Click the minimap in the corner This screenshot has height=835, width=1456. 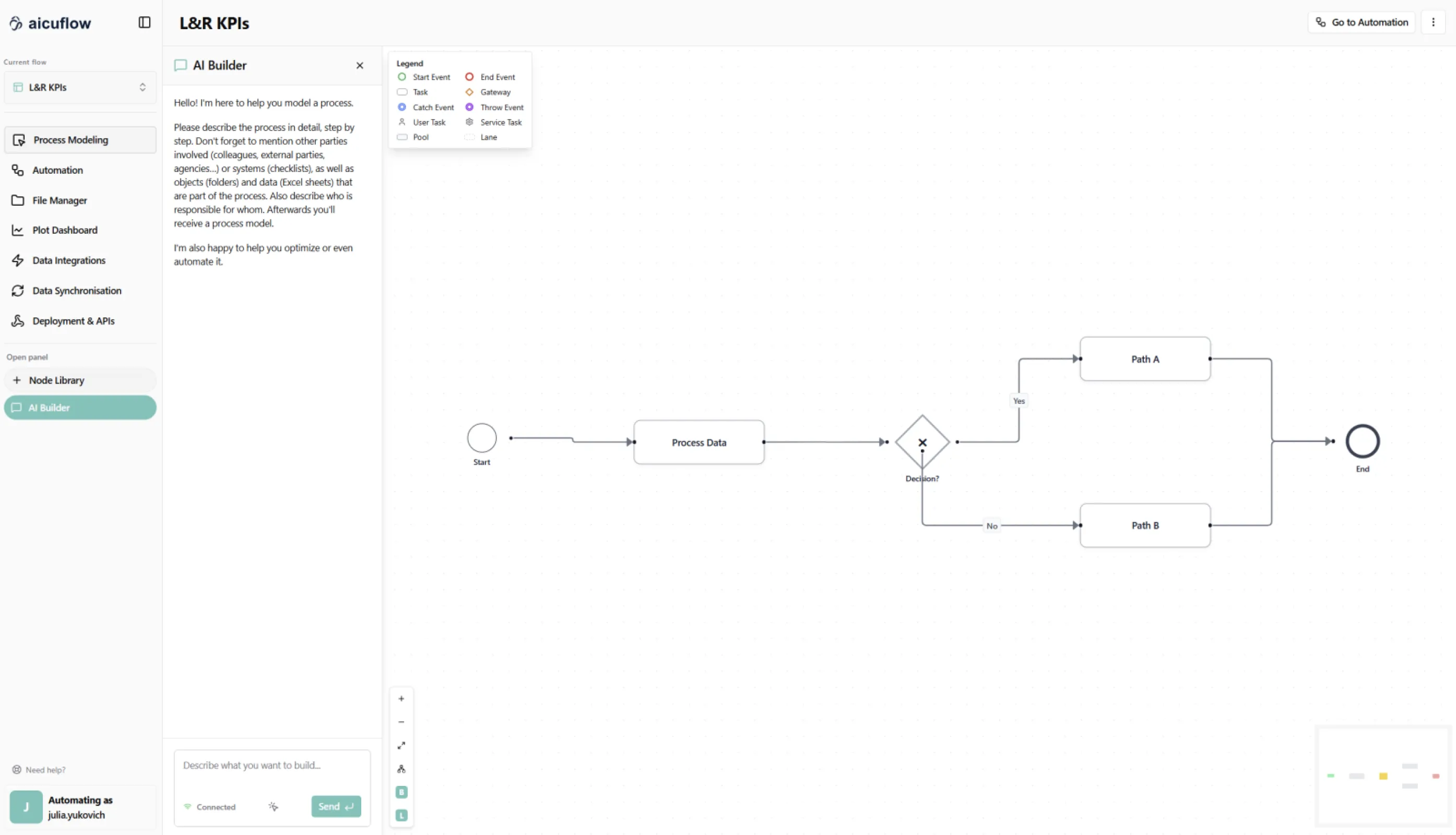(1383, 776)
